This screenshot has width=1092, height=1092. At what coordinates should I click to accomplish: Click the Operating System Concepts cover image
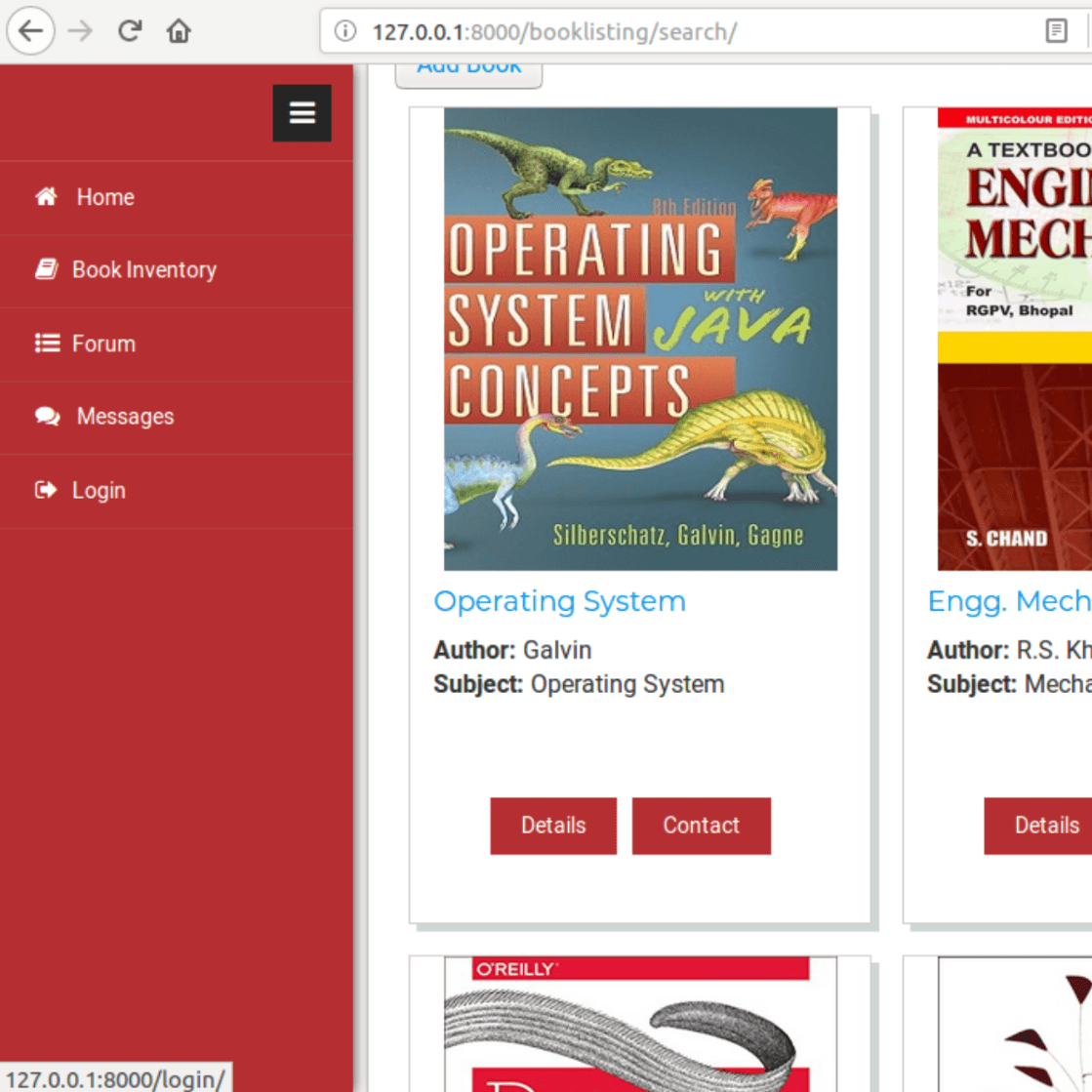640,339
